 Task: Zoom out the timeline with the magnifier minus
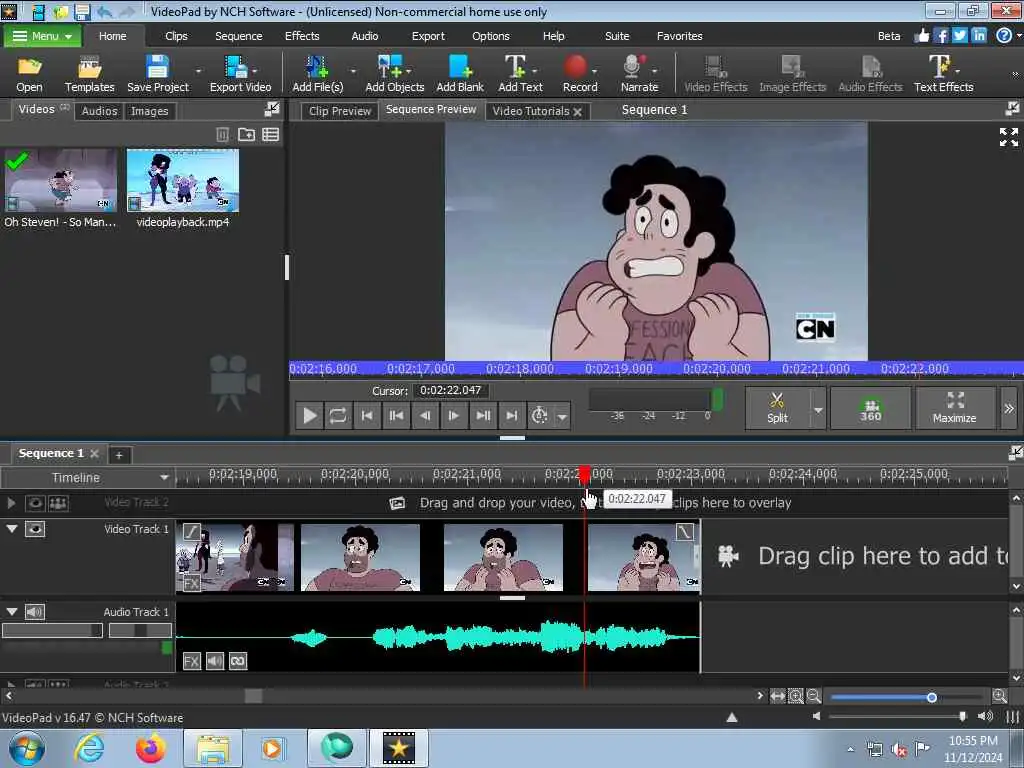coord(813,696)
